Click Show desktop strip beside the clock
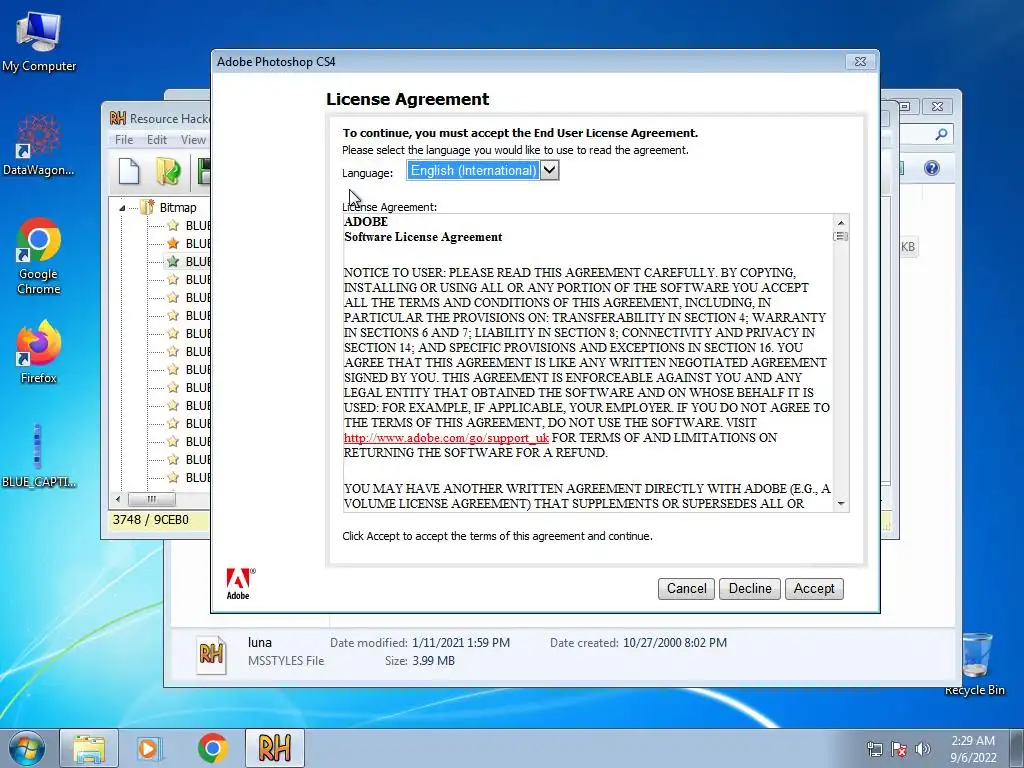 click(1017, 748)
